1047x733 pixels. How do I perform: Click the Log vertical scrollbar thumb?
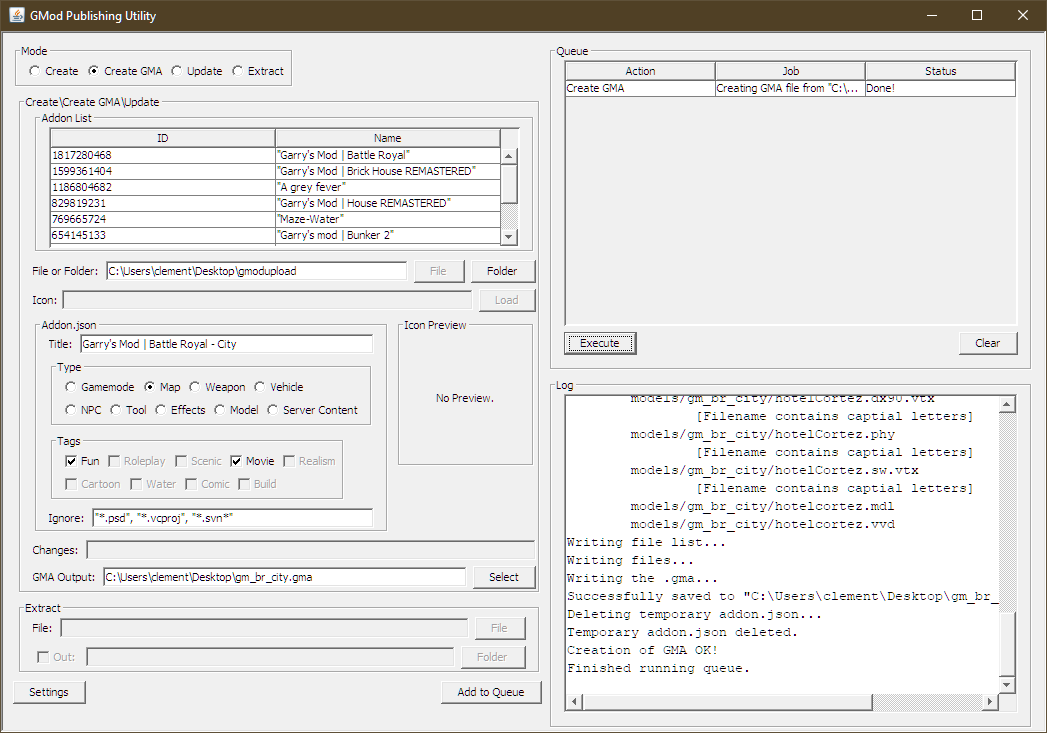tap(1007, 644)
